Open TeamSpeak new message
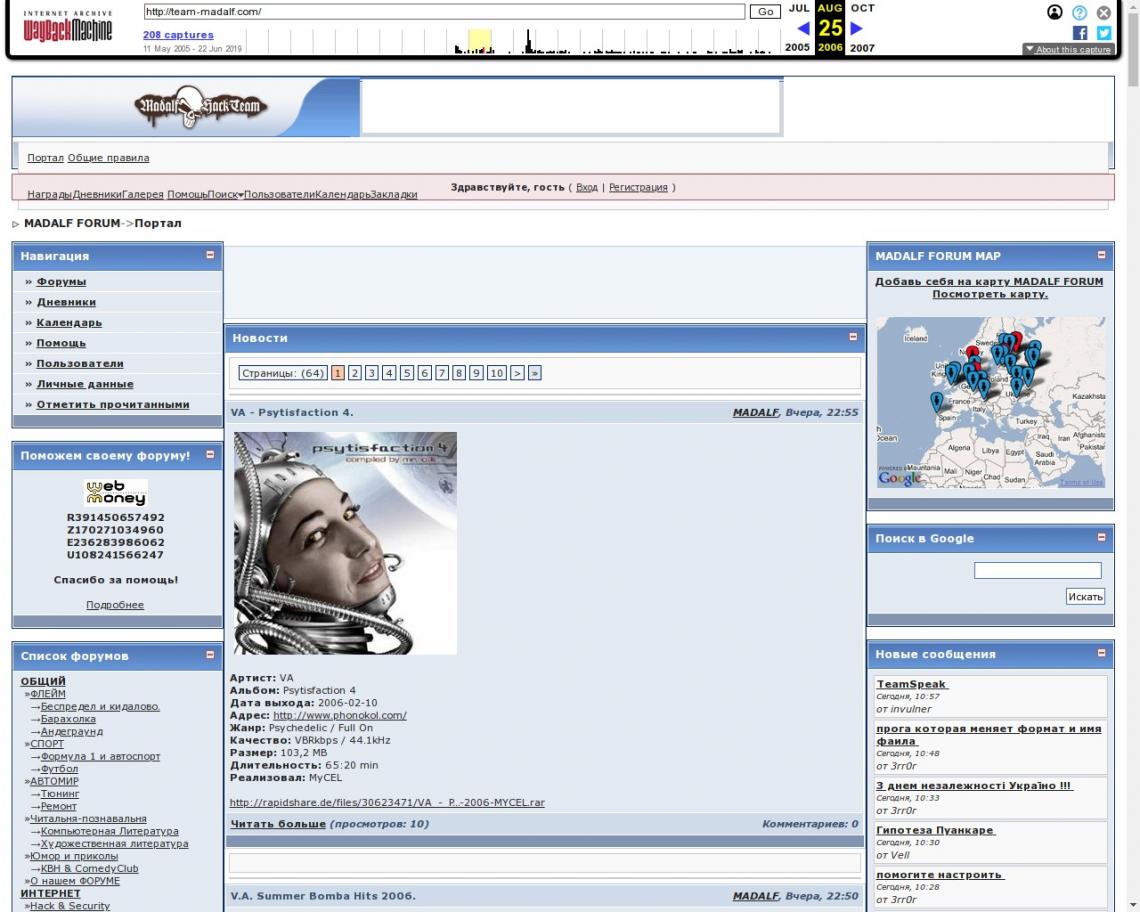This screenshot has height=912, width=1140. coord(912,684)
